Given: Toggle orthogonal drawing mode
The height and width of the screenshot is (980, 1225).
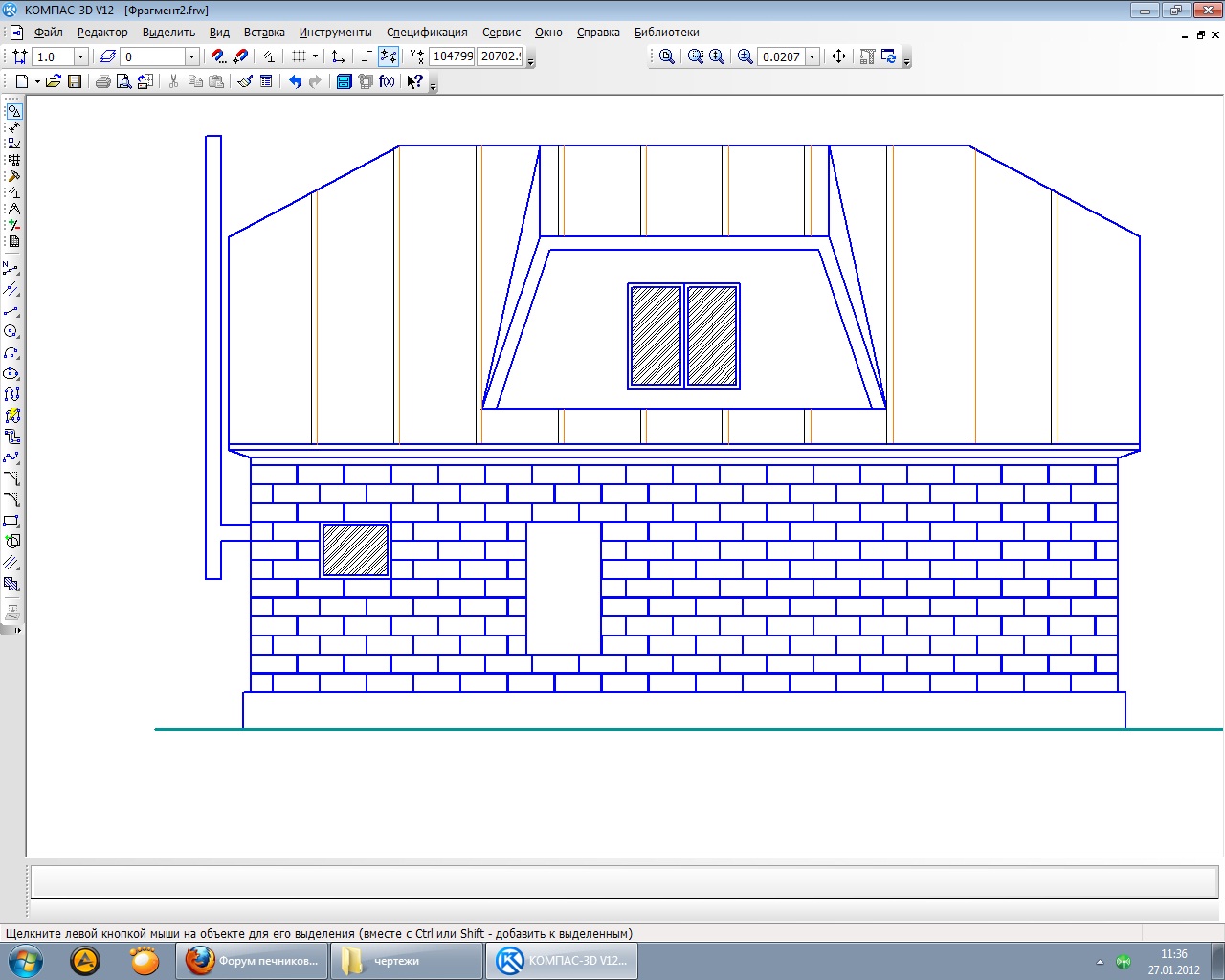Looking at the screenshot, I should tap(366, 56).
